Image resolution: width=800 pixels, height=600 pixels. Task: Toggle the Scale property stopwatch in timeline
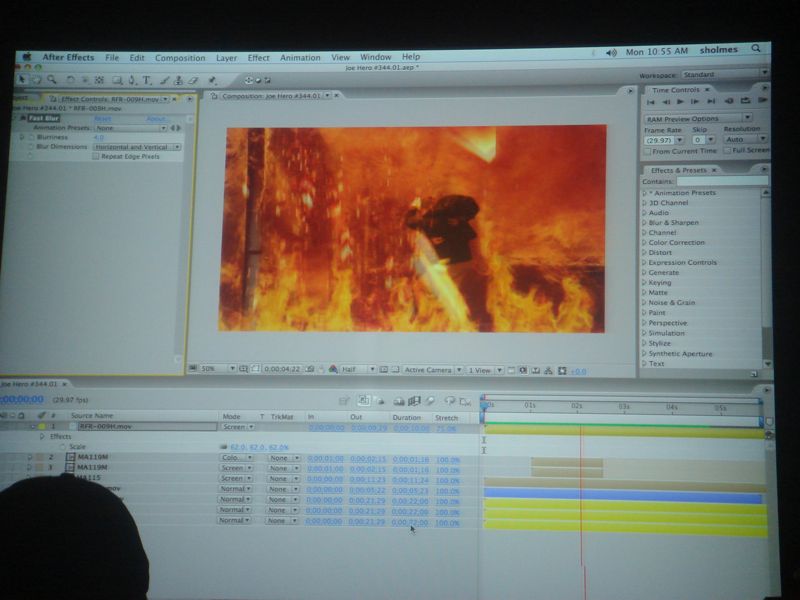[62, 446]
